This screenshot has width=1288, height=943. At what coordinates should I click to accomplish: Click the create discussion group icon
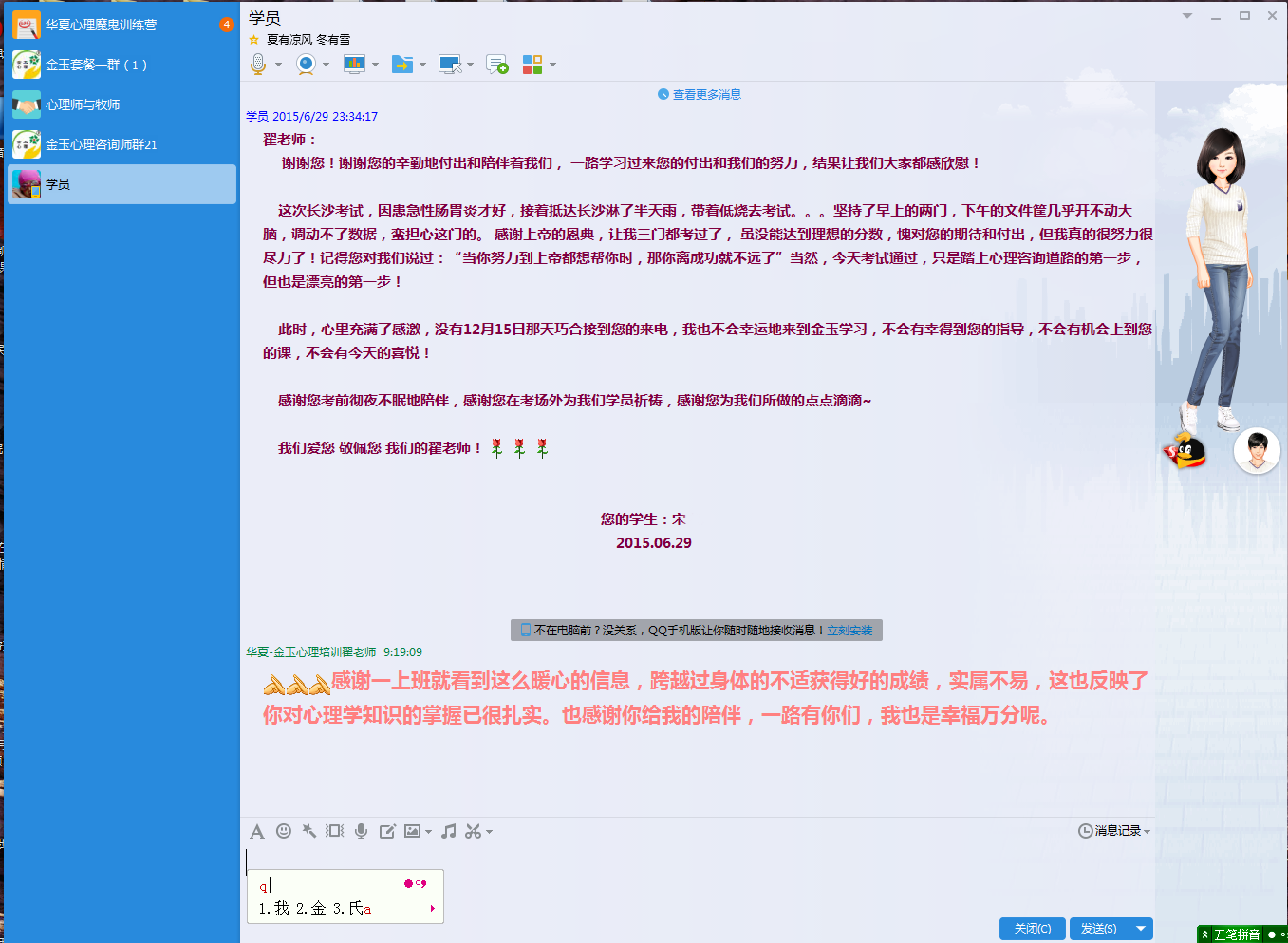pyautogui.click(x=496, y=65)
